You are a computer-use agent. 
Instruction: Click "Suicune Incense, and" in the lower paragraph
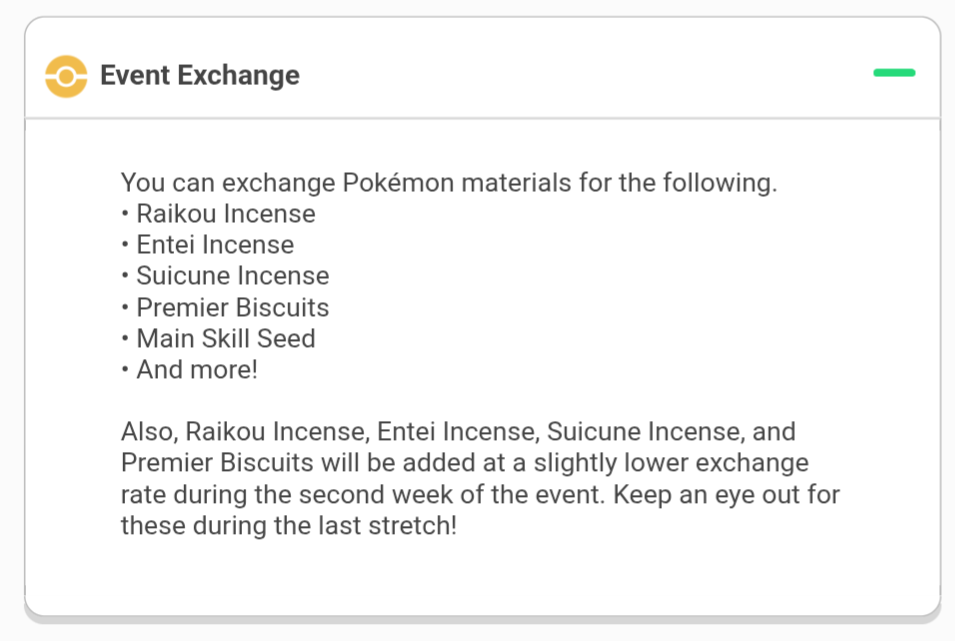671,432
